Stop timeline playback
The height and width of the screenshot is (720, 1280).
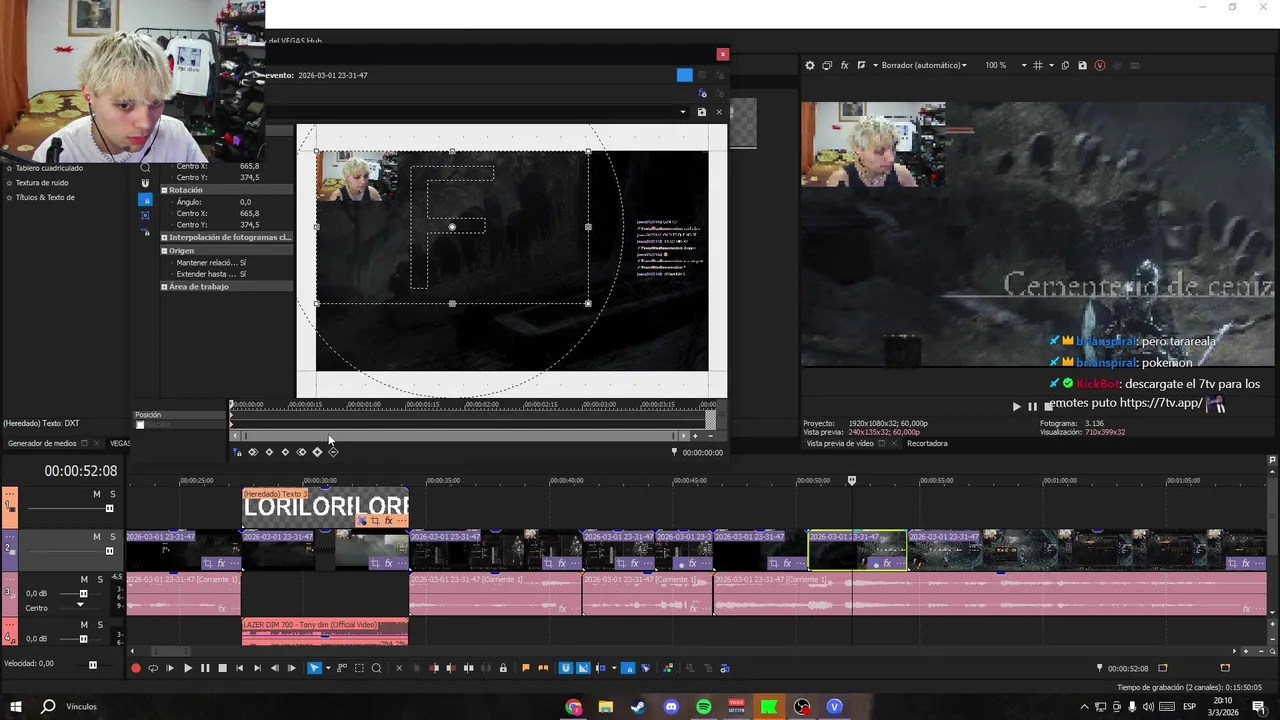(x=222, y=669)
